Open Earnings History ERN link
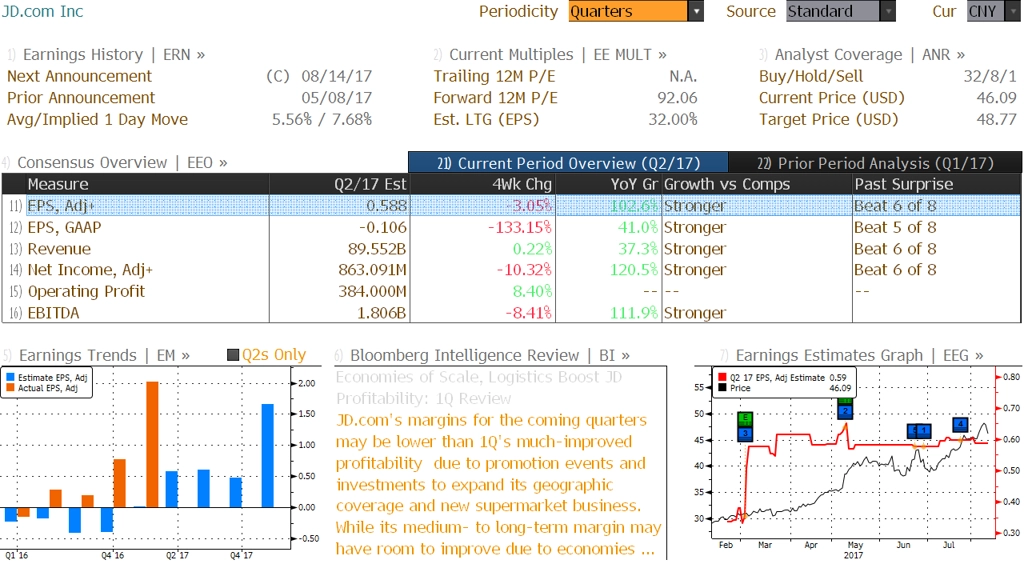Image resolution: width=1024 pixels, height=564 pixels. point(114,55)
